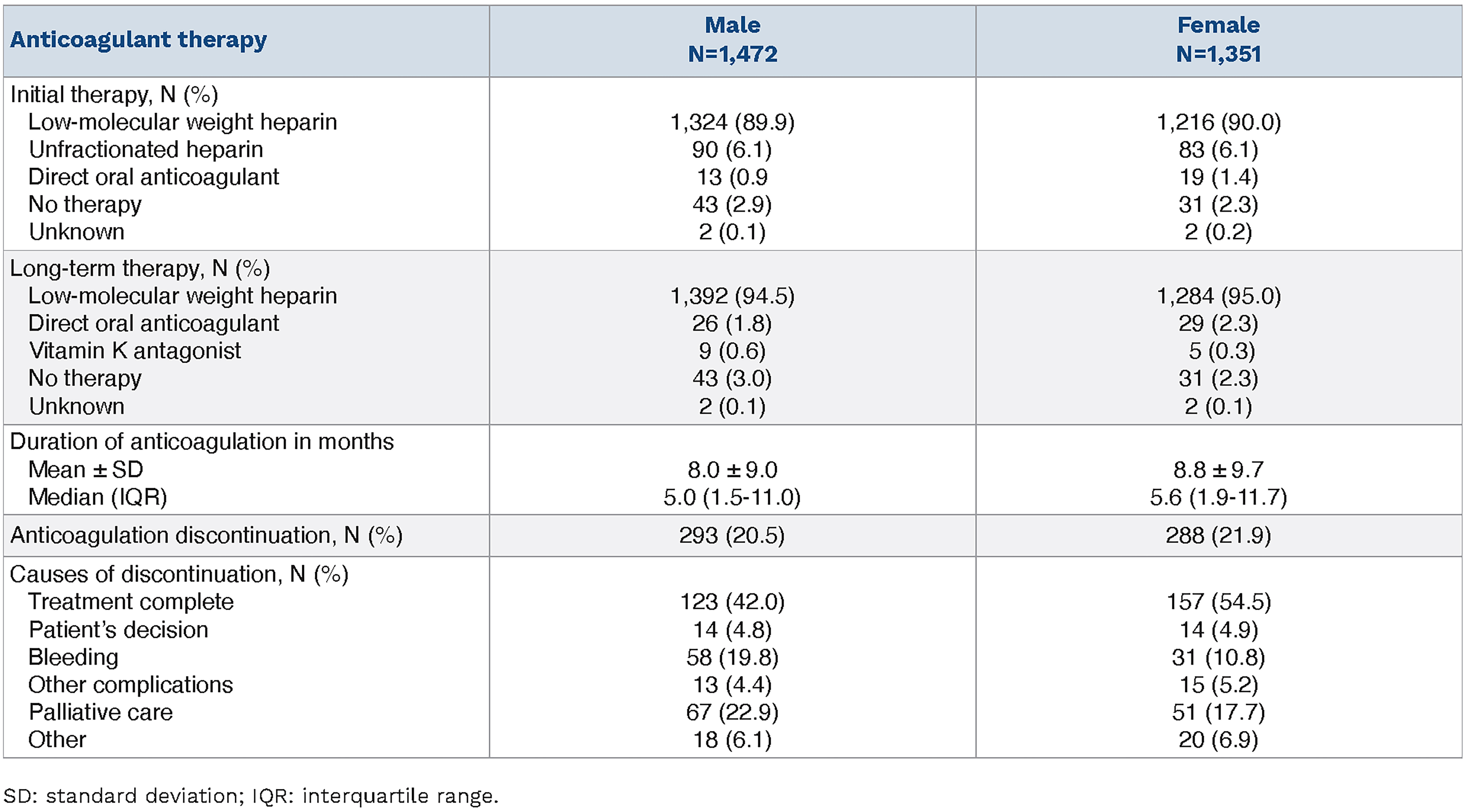
Task: Click the "Median (IQR)" row label
Action: pyautogui.click(x=98, y=497)
